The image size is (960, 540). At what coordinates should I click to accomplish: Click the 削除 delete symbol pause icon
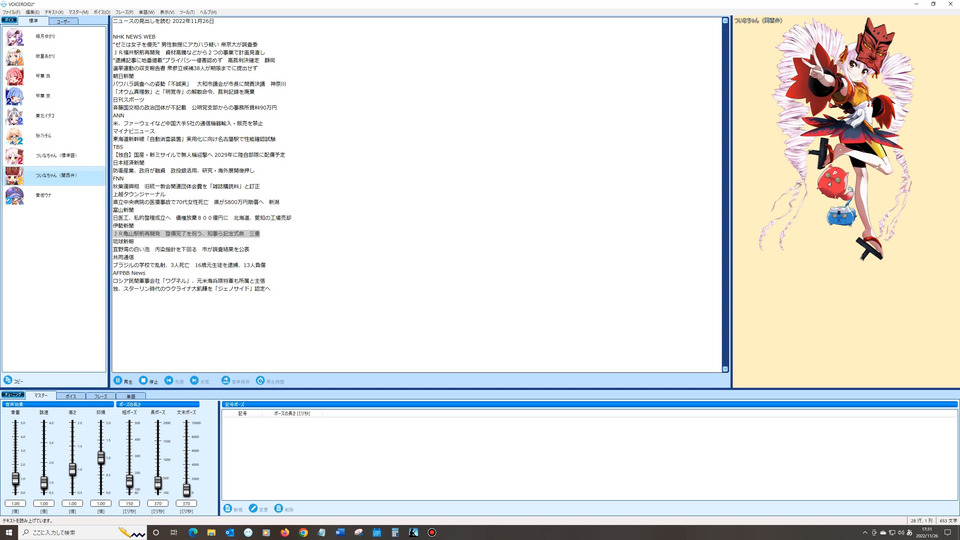[x=279, y=508]
